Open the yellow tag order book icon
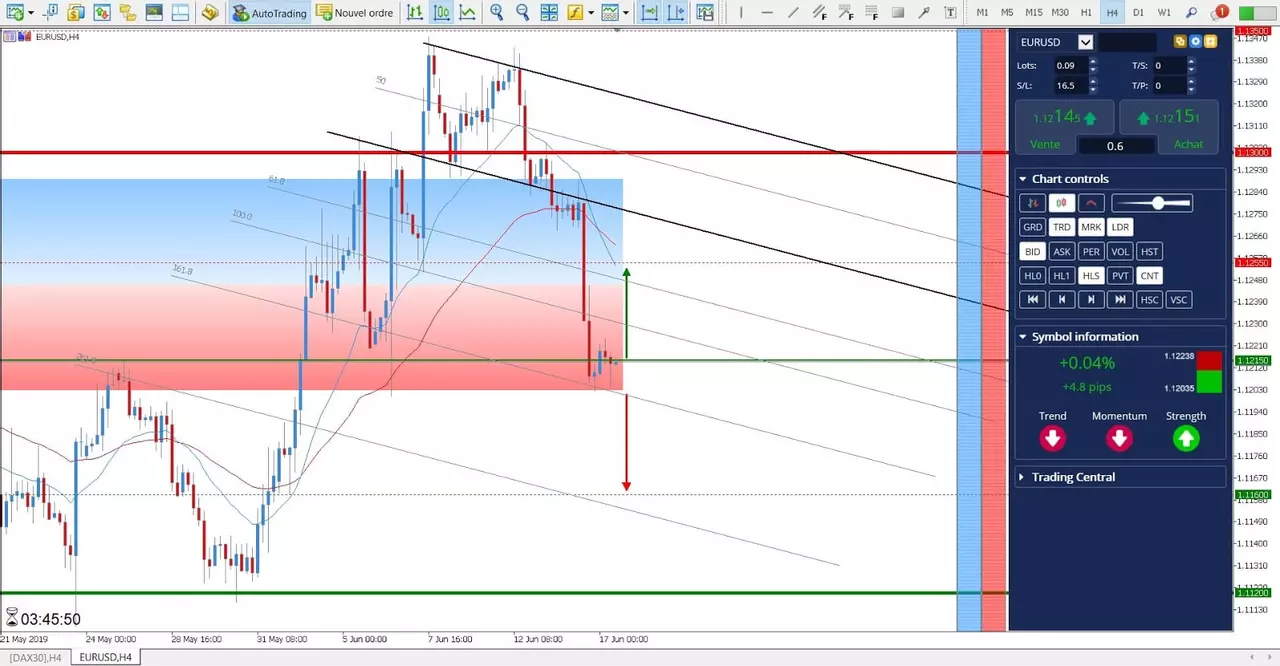 210,12
